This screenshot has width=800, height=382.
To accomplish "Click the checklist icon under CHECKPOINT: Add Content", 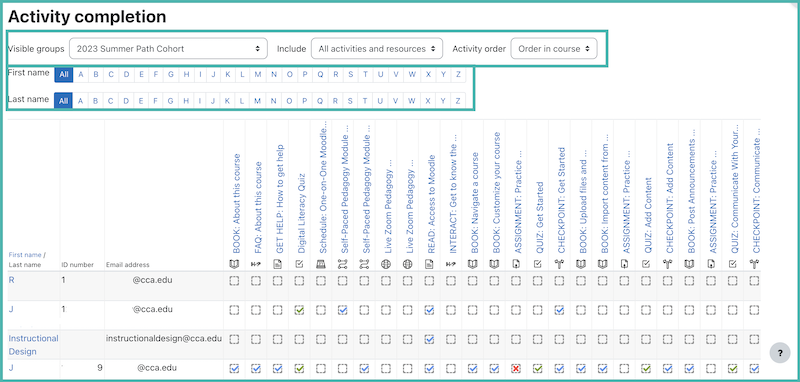I will [x=668, y=264].
